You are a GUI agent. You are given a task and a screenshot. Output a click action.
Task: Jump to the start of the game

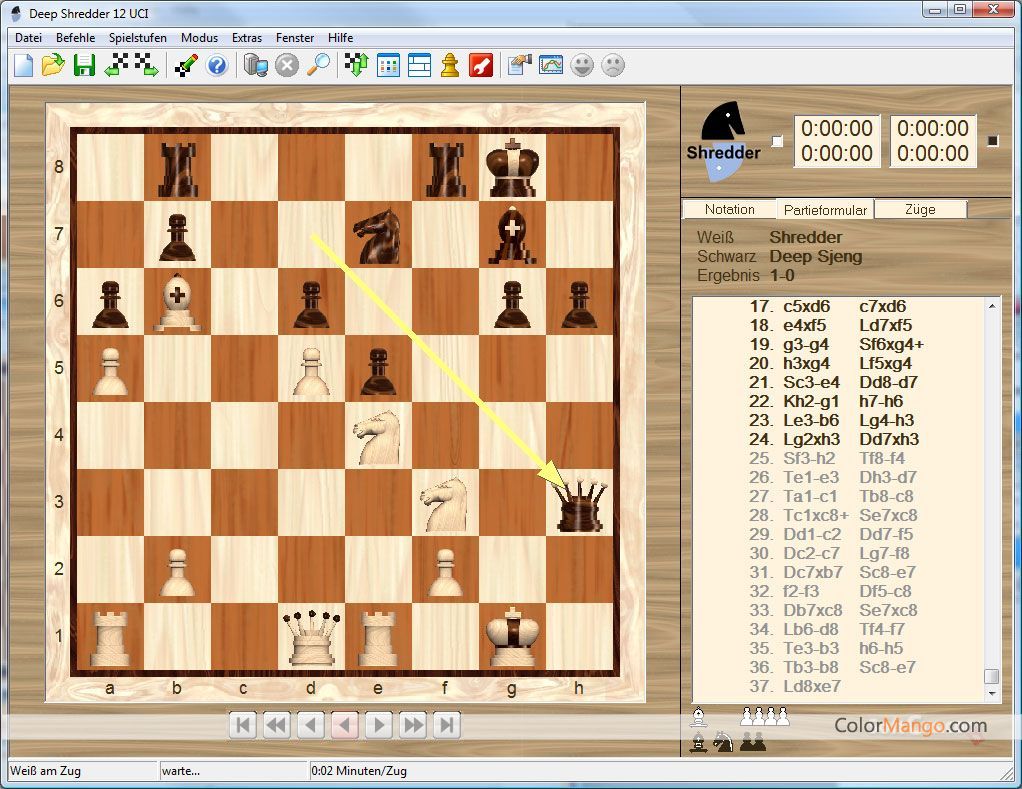click(243, 725)
